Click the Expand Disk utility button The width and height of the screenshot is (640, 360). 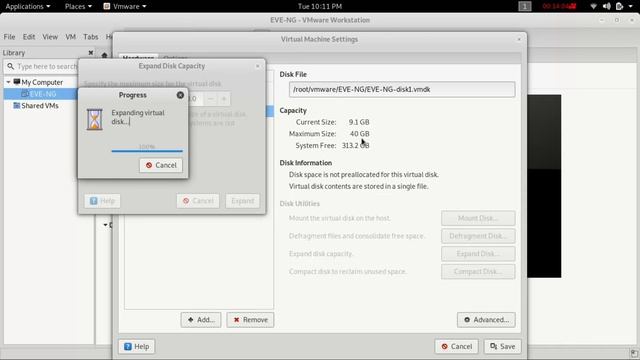(478, 254)
